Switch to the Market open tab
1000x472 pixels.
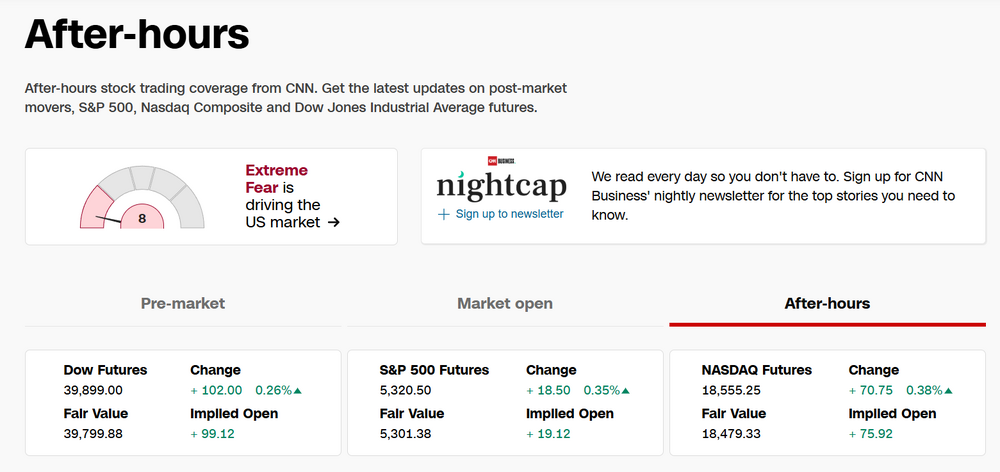(505, 303)
